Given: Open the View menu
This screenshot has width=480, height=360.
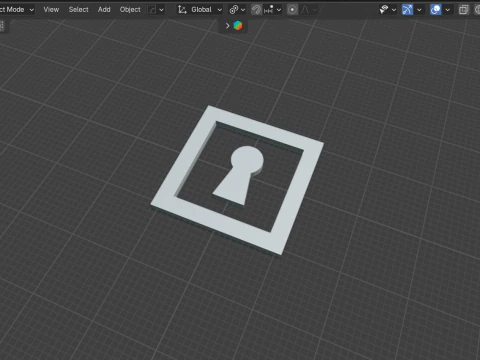Looking at the screenshot, I should (x=51, y=10).
